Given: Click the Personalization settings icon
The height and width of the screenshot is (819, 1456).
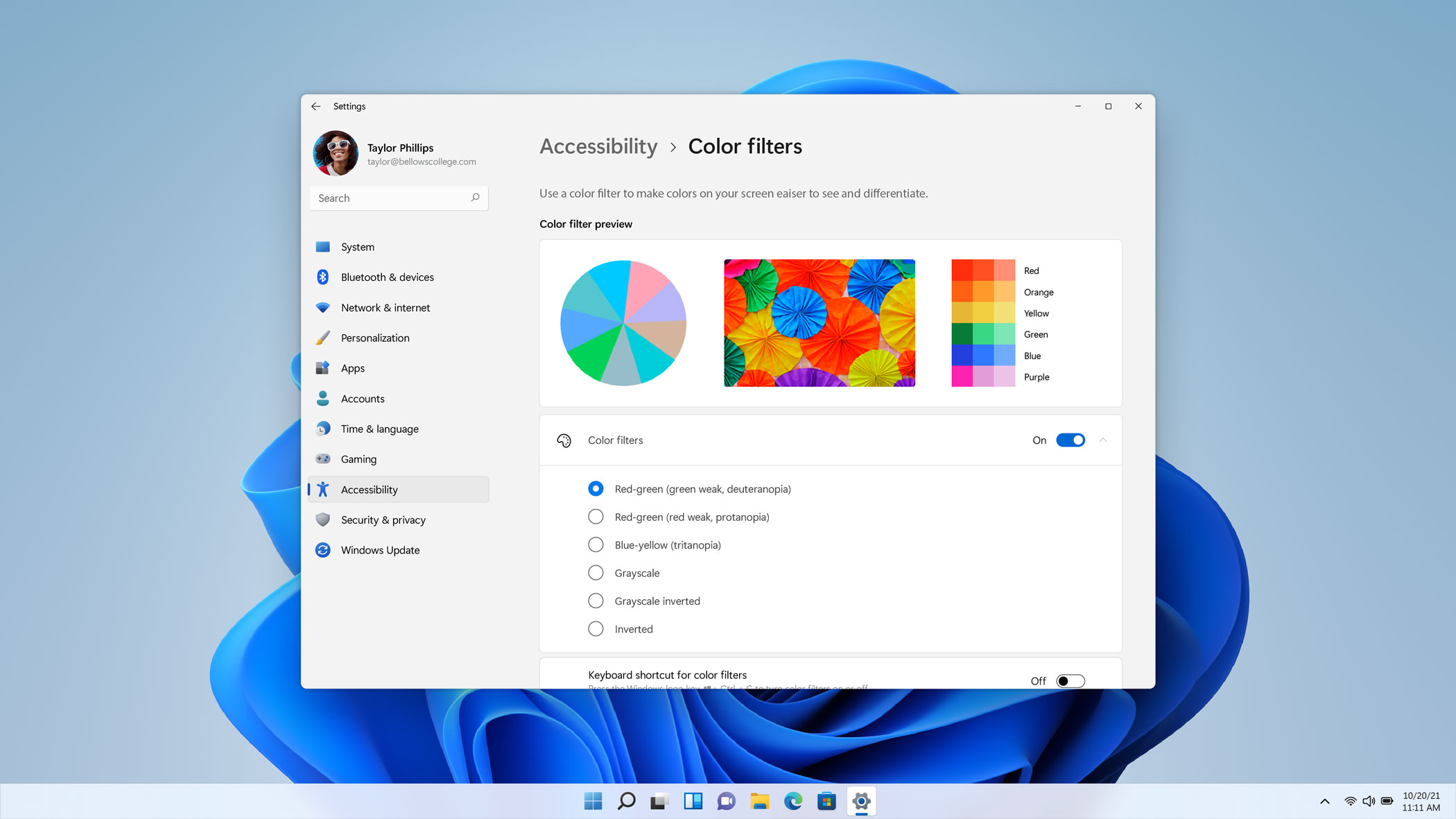Looking at the screenshot, I should coord(322,338).
